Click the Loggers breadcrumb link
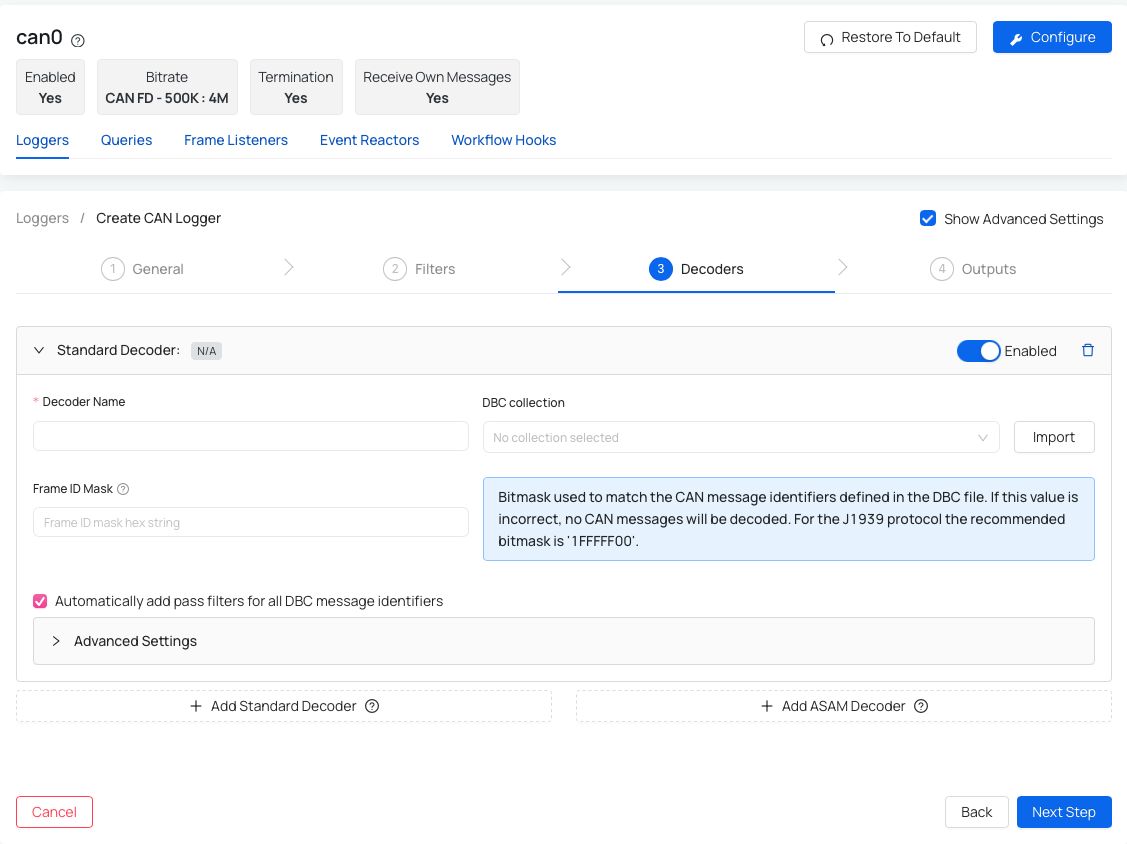The height and width of the screenshot is (844, 1127). pos(43,218)
